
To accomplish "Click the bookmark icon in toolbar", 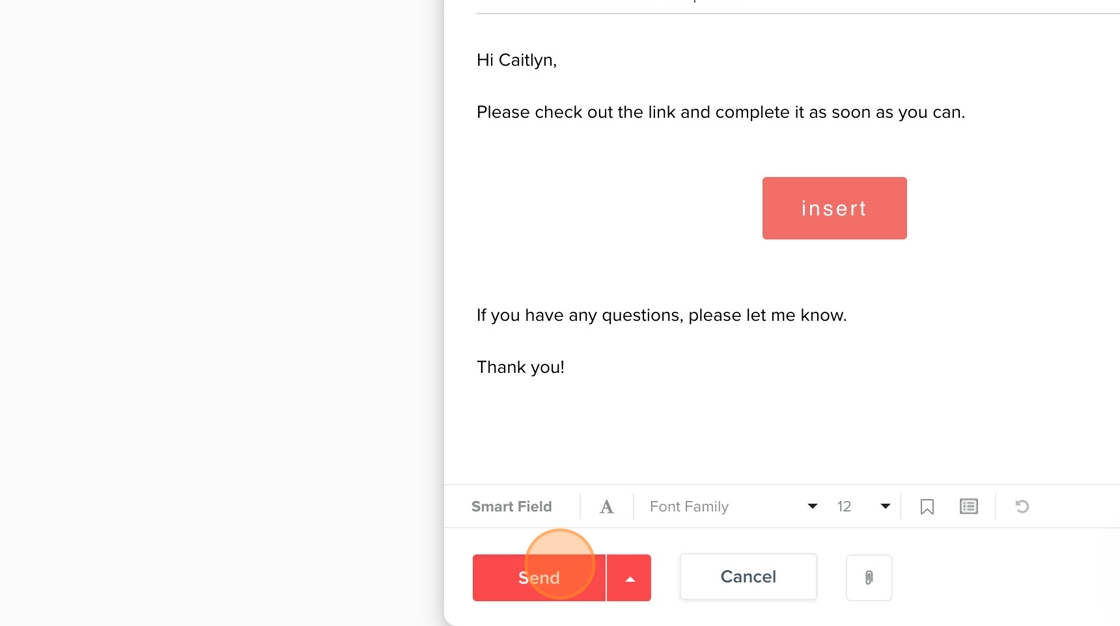I will point(927,507).
